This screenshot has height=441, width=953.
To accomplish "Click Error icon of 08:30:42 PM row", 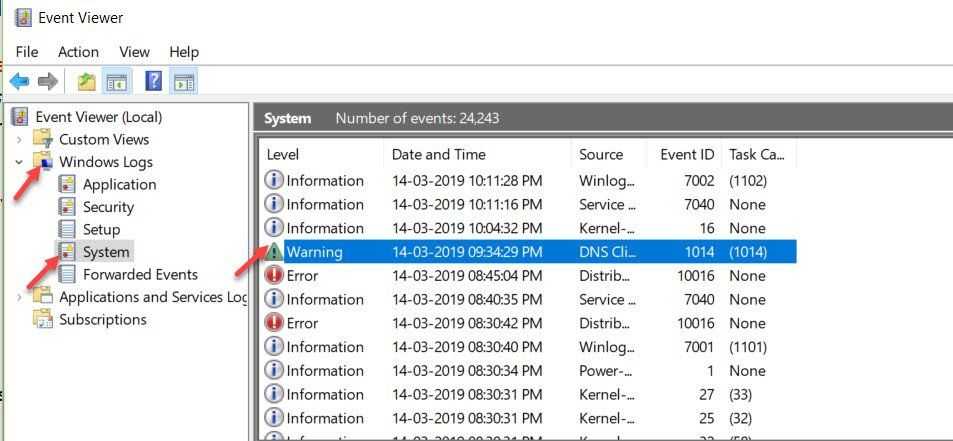I will click(274, 323).
